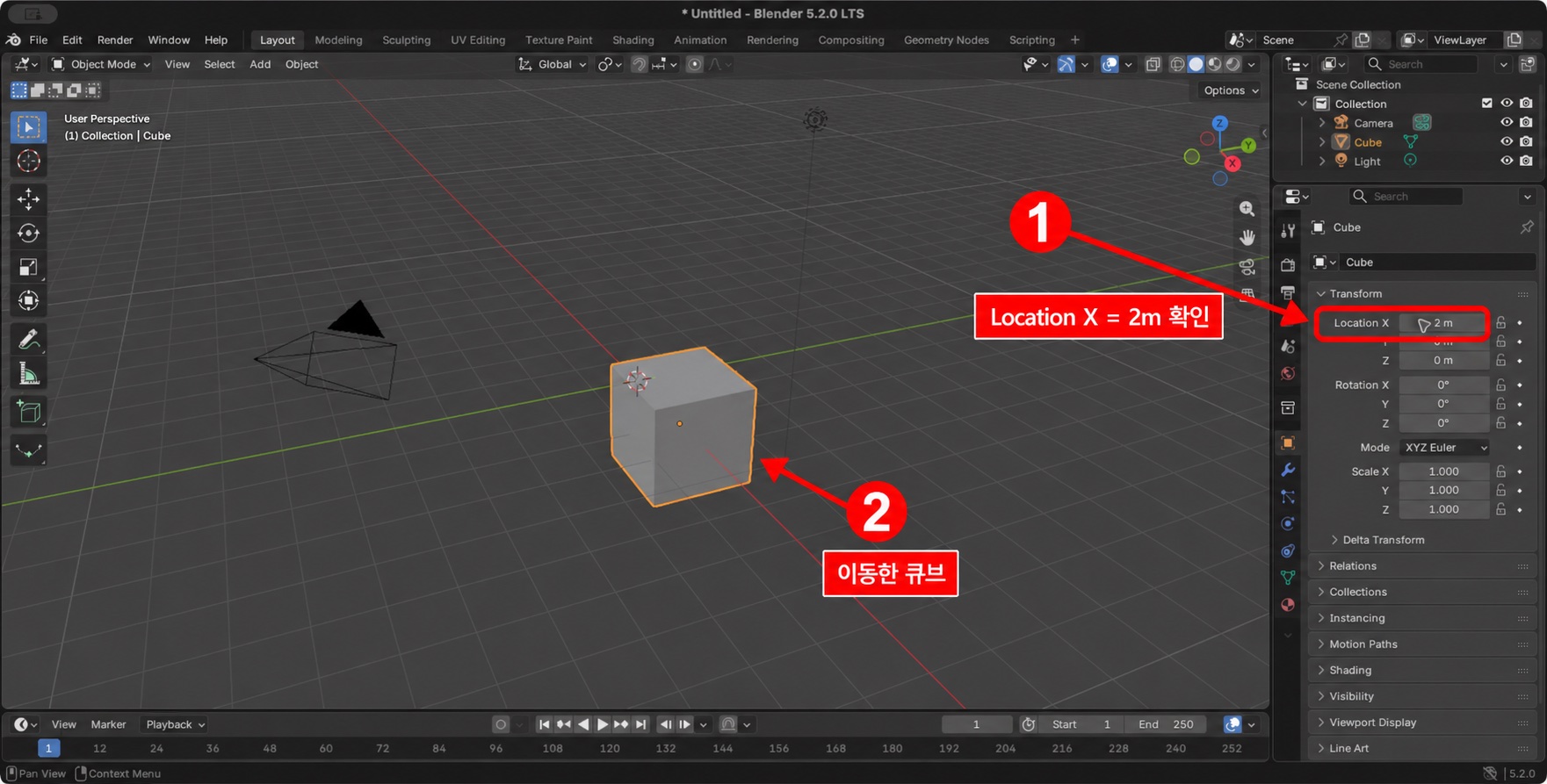Open the Add menu in viewport
1547x784 pixels.
point(260,64)
